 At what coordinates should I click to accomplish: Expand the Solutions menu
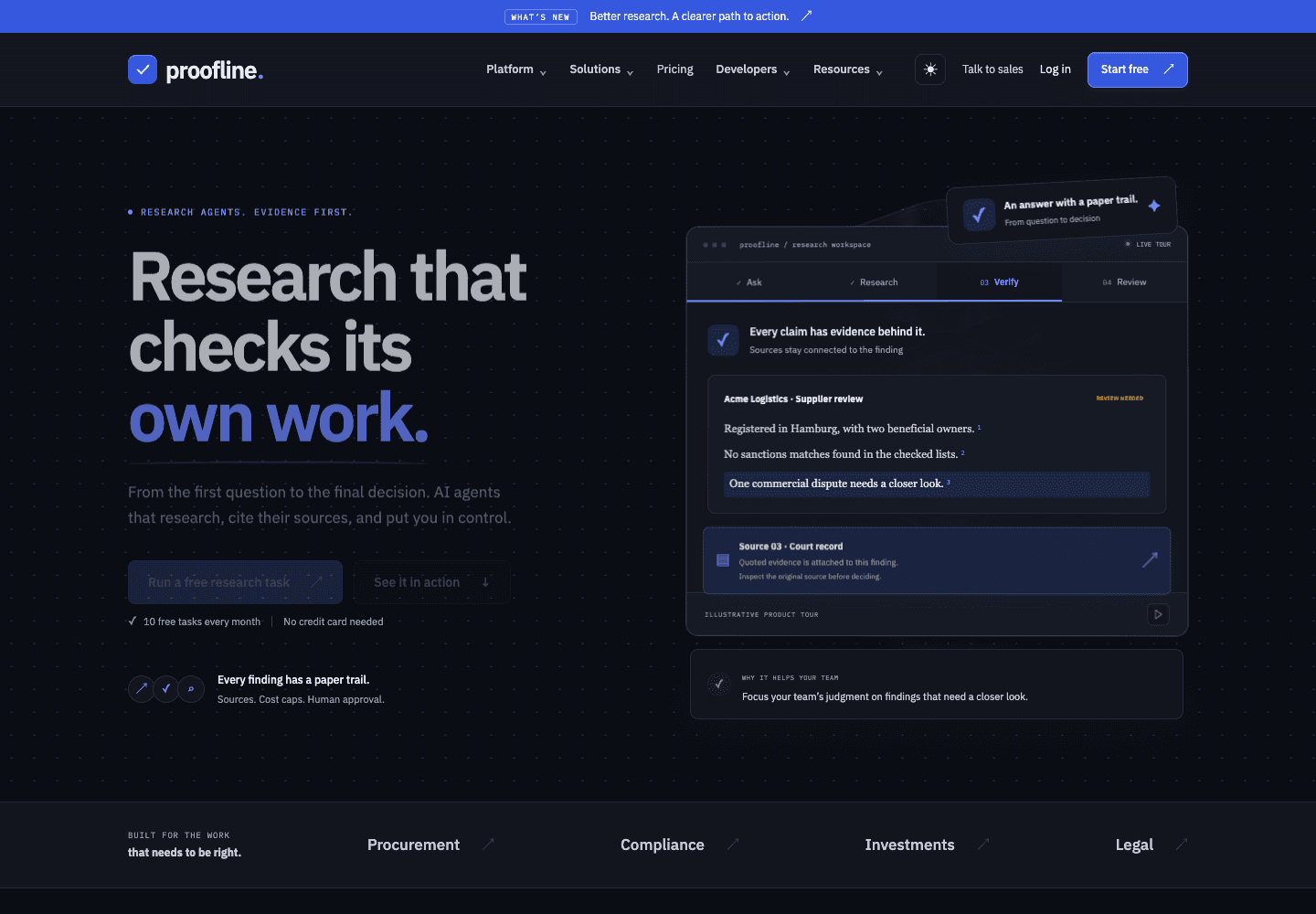[601, 69]
